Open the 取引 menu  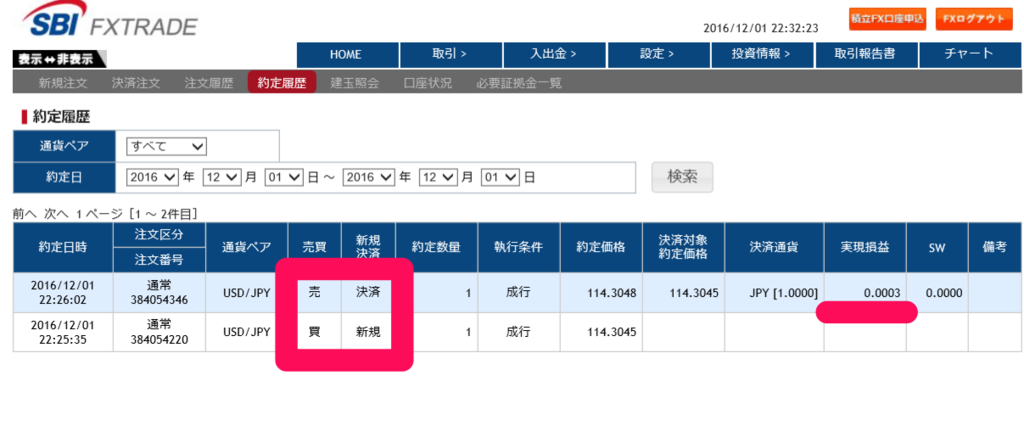click(451, 55)
